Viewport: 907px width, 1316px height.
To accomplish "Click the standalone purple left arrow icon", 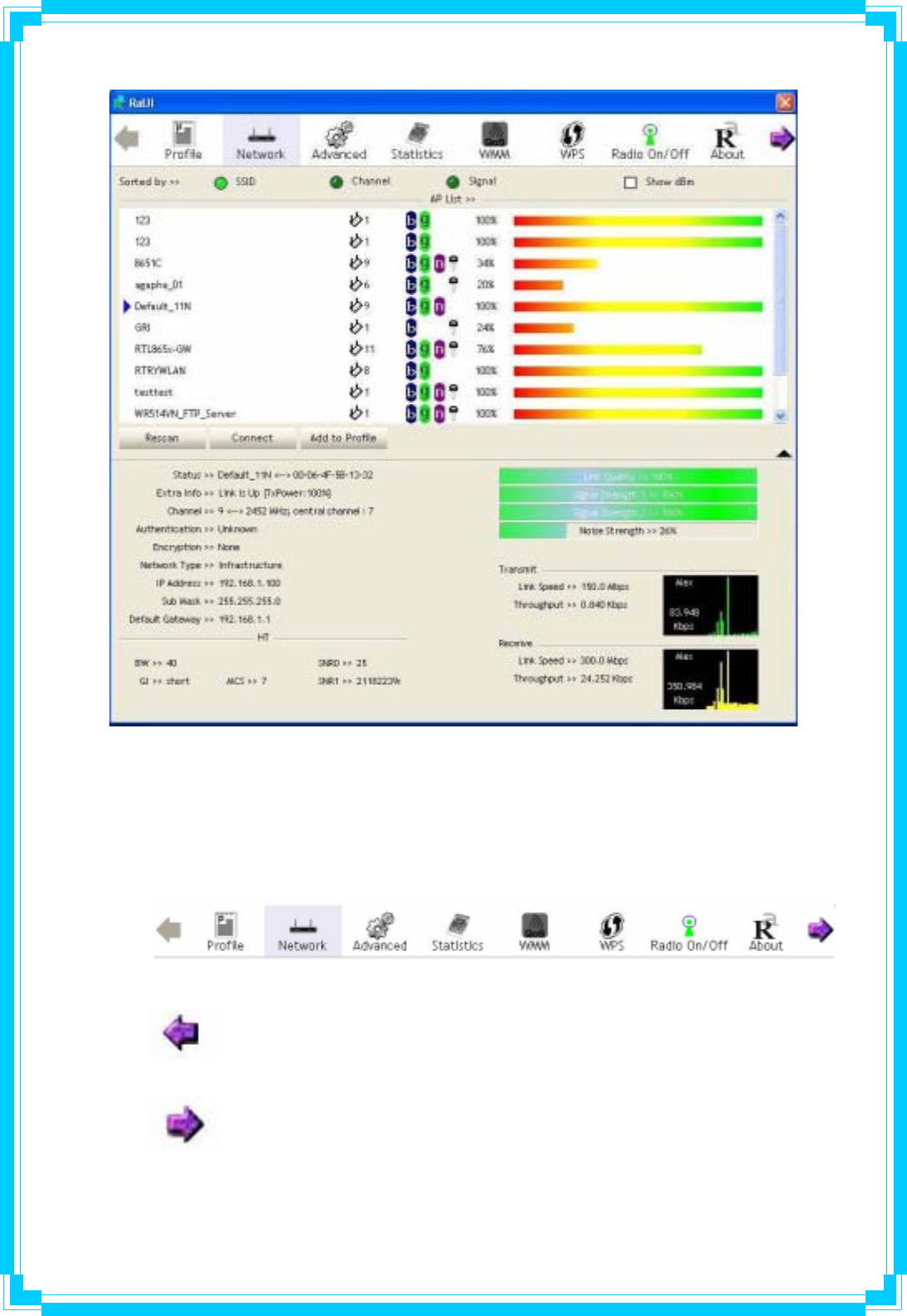I will pyautogui.click(x=182, y=1033).
